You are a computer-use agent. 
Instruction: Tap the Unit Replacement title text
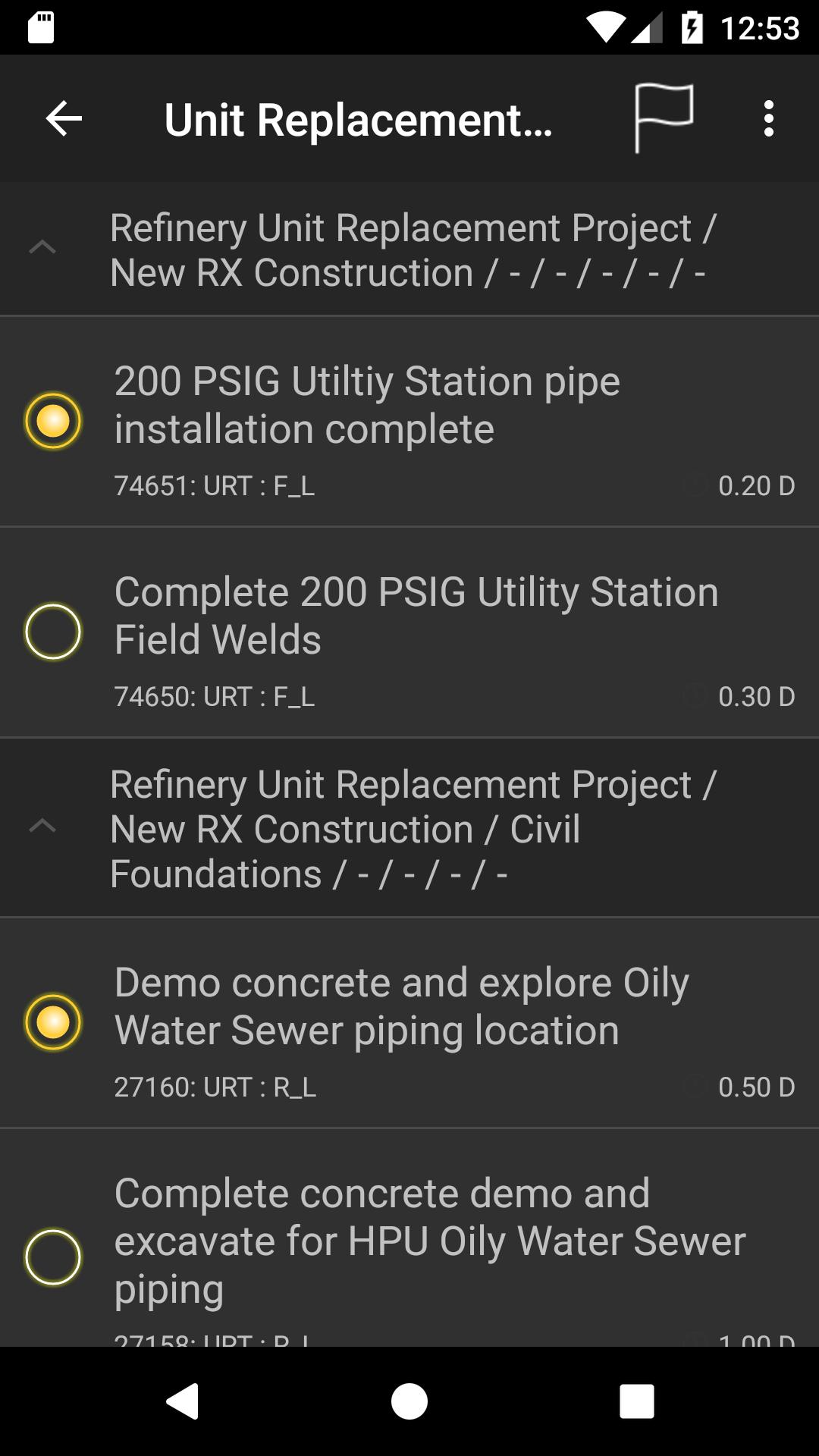358,120
